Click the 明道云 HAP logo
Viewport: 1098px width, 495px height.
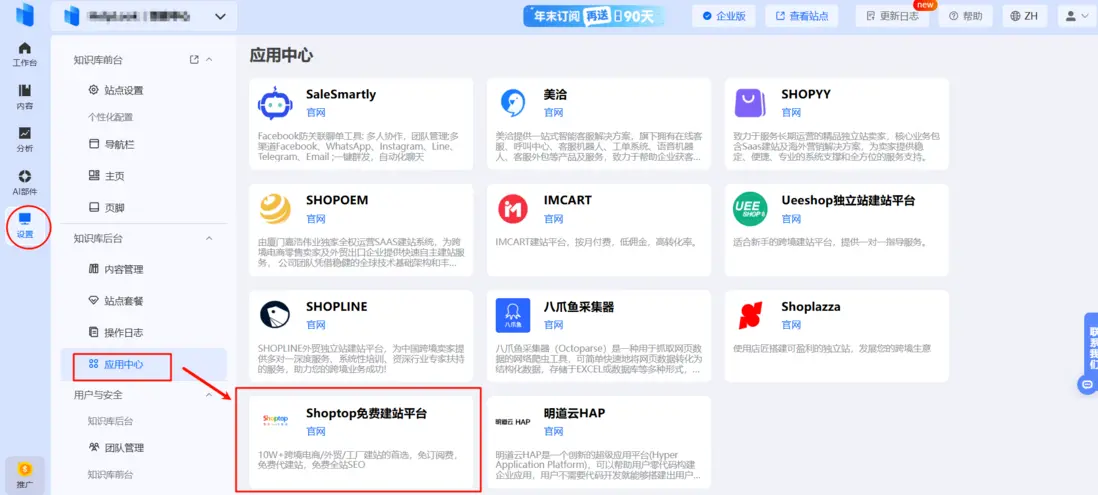click(513, 421)
